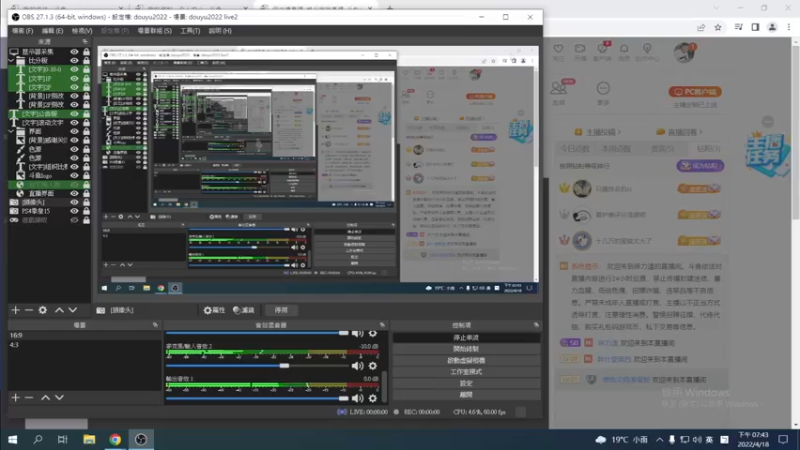Mute the 麥克風/輸入音效 2 channel
The image size is (800, 450).
358,366
